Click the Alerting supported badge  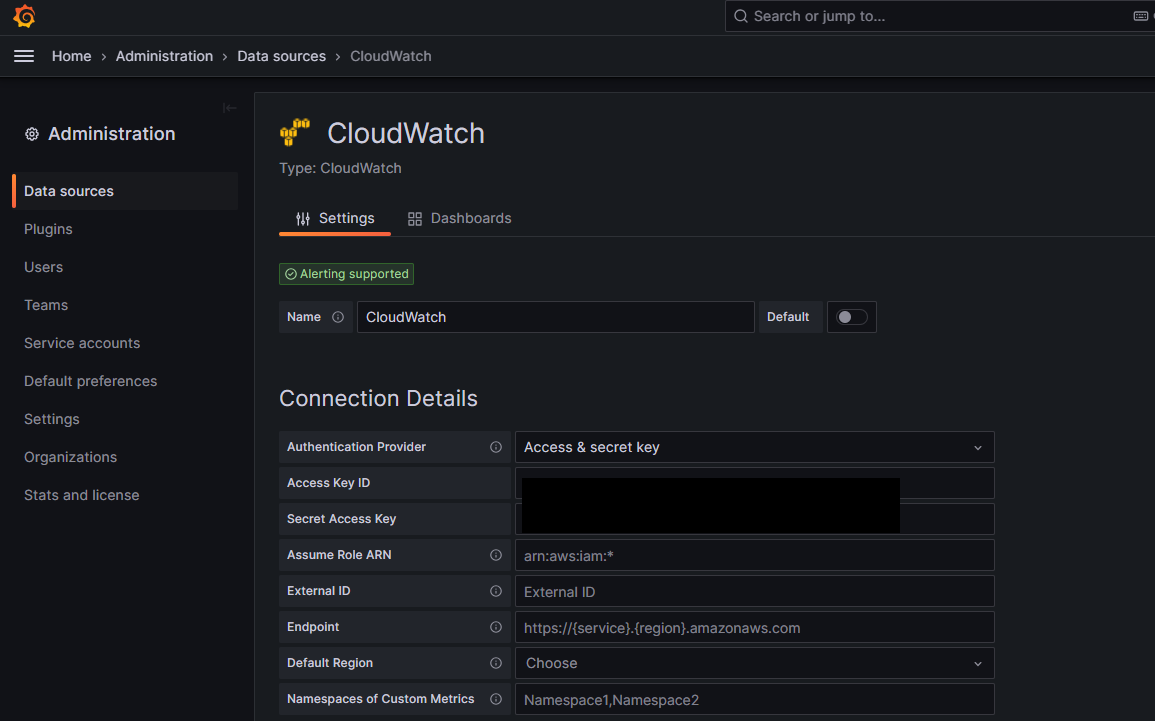point(346,274)
